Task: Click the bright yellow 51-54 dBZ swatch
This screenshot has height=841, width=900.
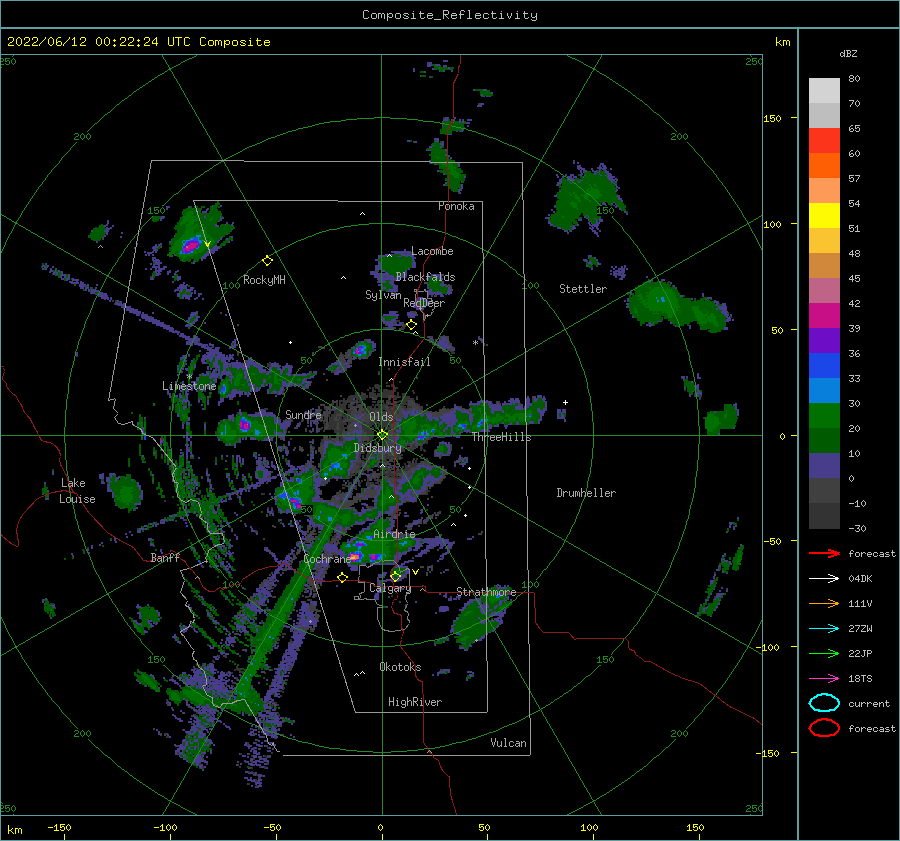Action: [824, 215]
